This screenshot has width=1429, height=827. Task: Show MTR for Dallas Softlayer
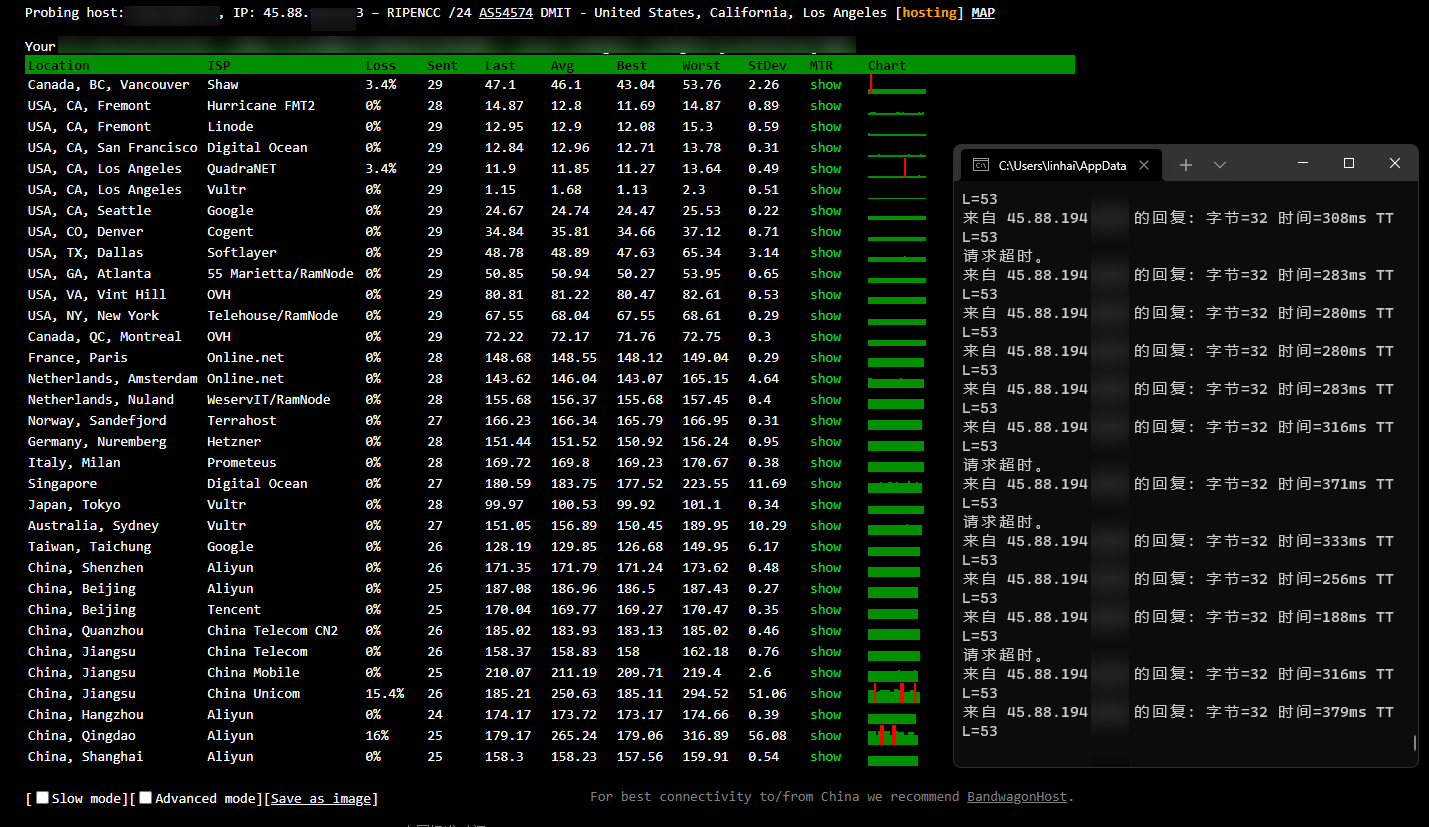point(826,253)
